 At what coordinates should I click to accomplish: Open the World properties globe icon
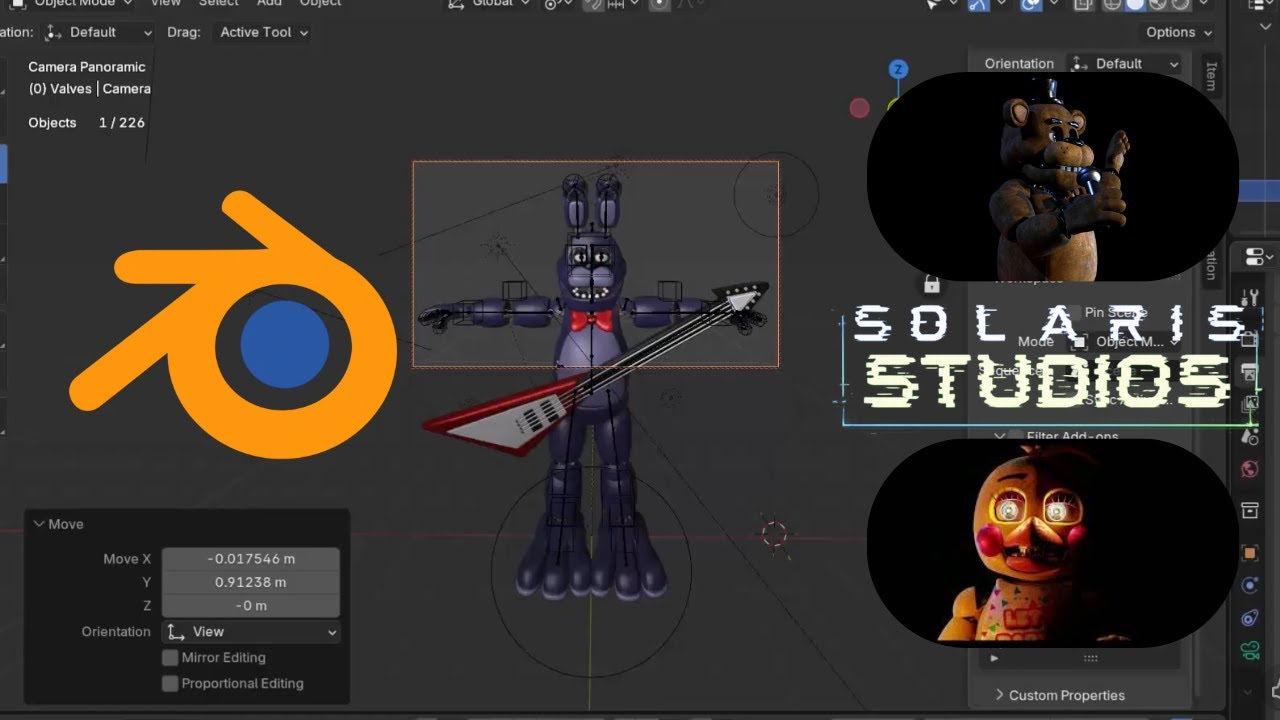point(1250,469)
